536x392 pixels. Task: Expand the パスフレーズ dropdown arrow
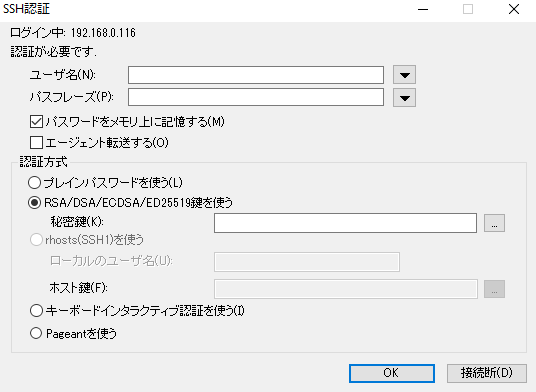(404, 98)
